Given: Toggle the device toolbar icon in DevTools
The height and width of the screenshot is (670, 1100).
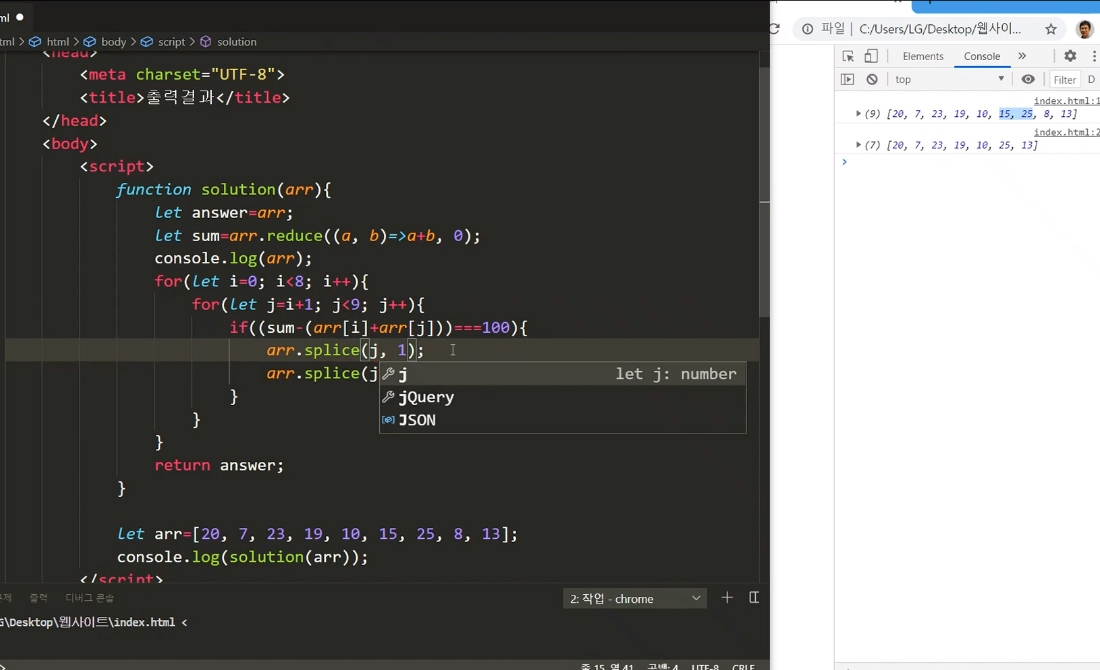Looking at the screenshot, I should tap(871, 56).
